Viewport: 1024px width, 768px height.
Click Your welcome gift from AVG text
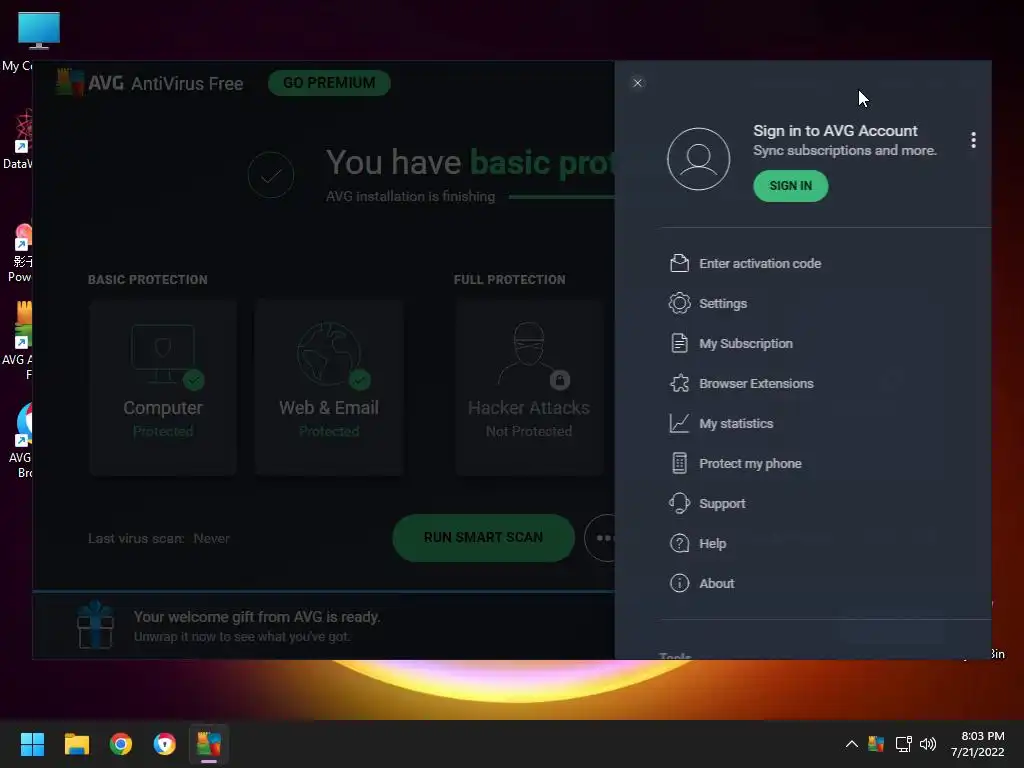pyautogui.click(x=257, y=617)
